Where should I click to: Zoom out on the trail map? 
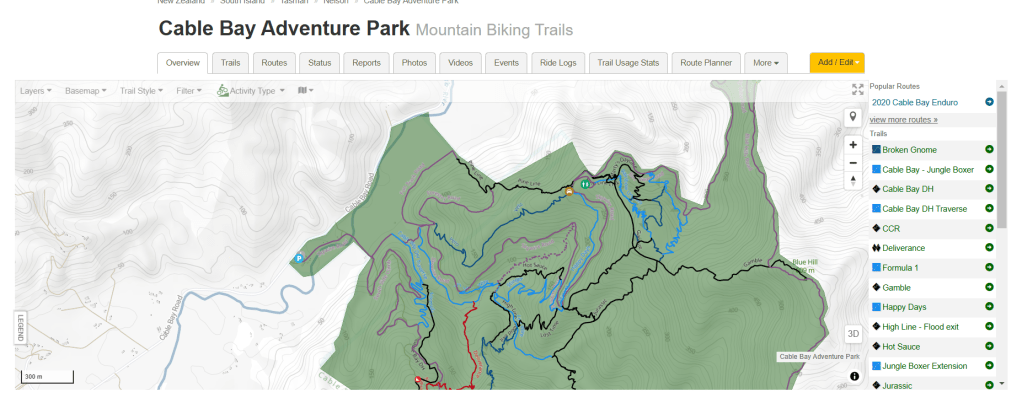(x=853, y=162)
